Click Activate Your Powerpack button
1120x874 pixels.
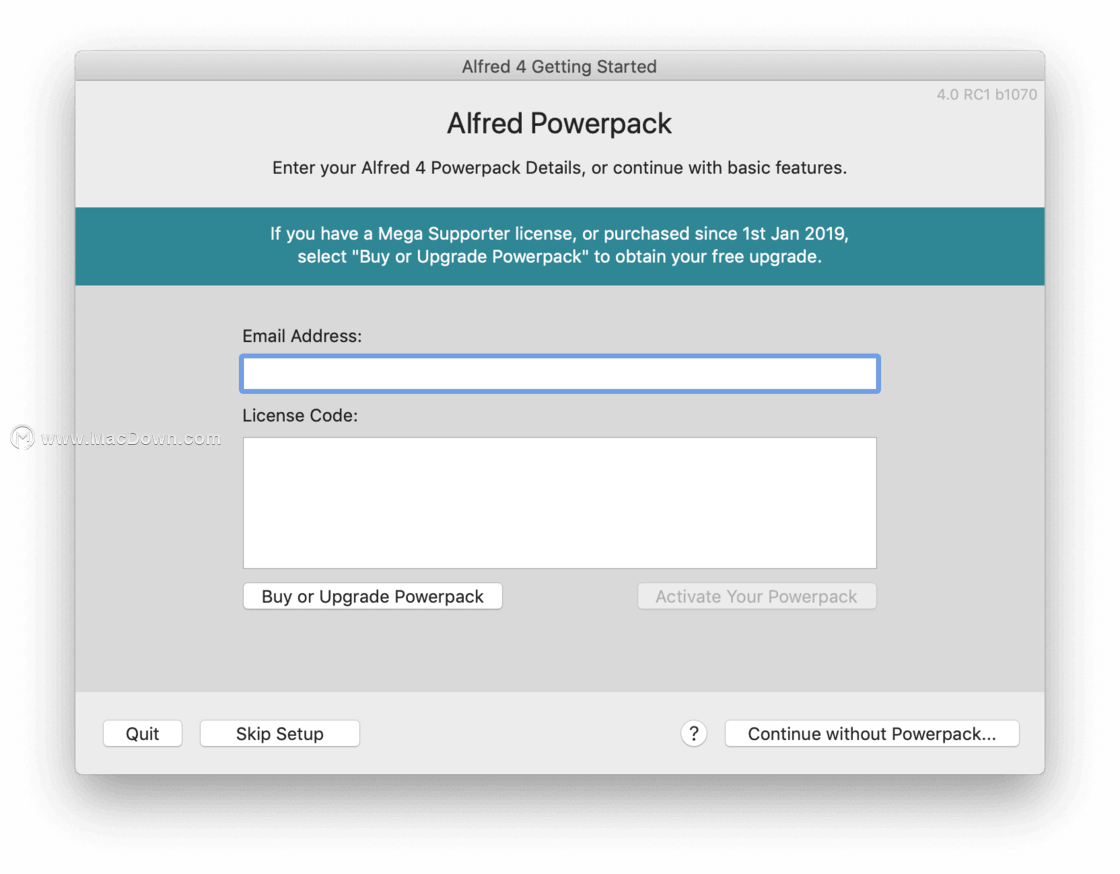coord(756,596)
